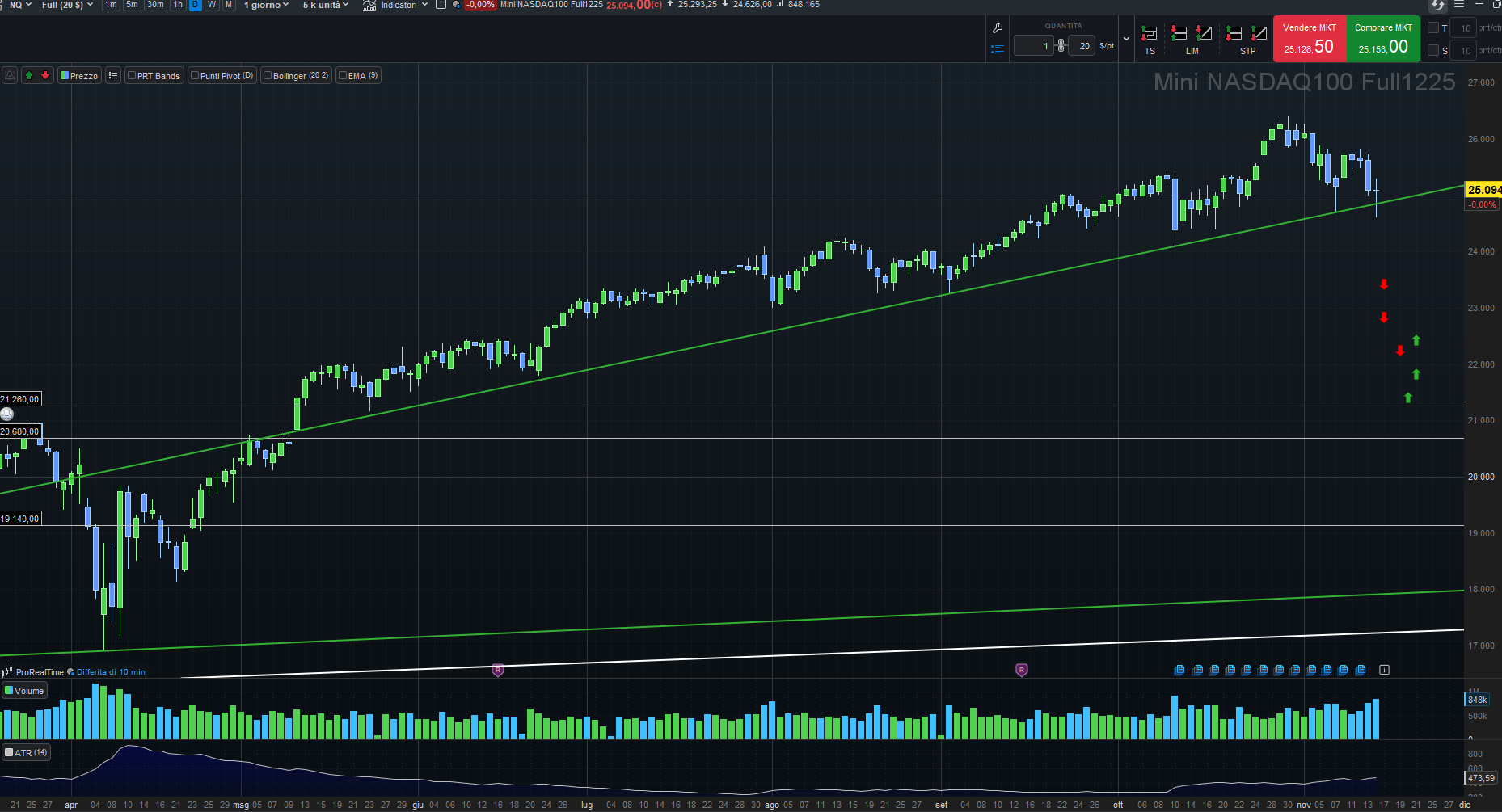This screenshot has width=1502, height=812.
Task: Open the 1 giorno timeframe dropdown
Action: click(x=266, y=5)
